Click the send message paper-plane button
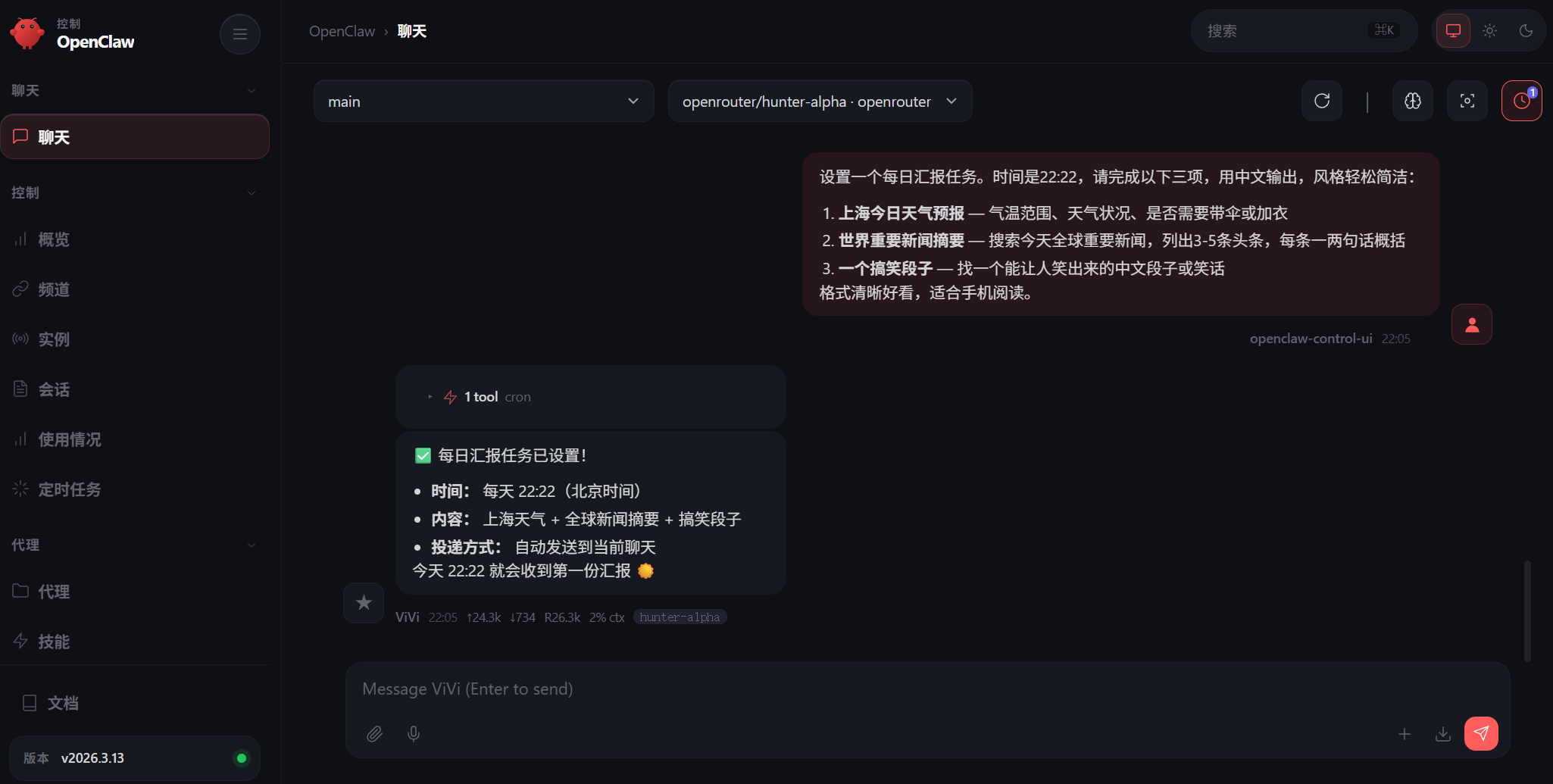Screen dimensions: 1553x784 click(1481, 733)
